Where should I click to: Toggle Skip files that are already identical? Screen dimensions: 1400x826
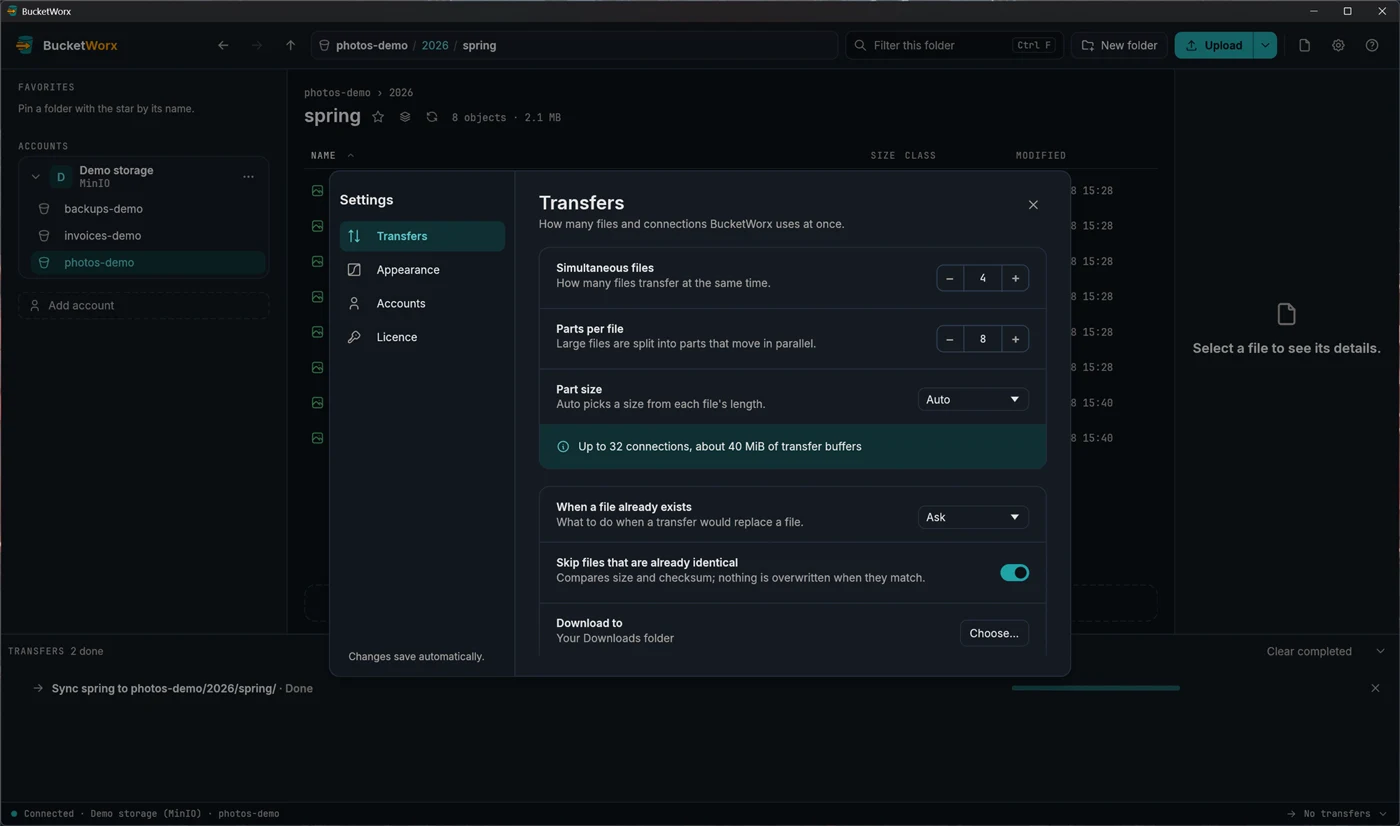click(x=1014, y=573)
